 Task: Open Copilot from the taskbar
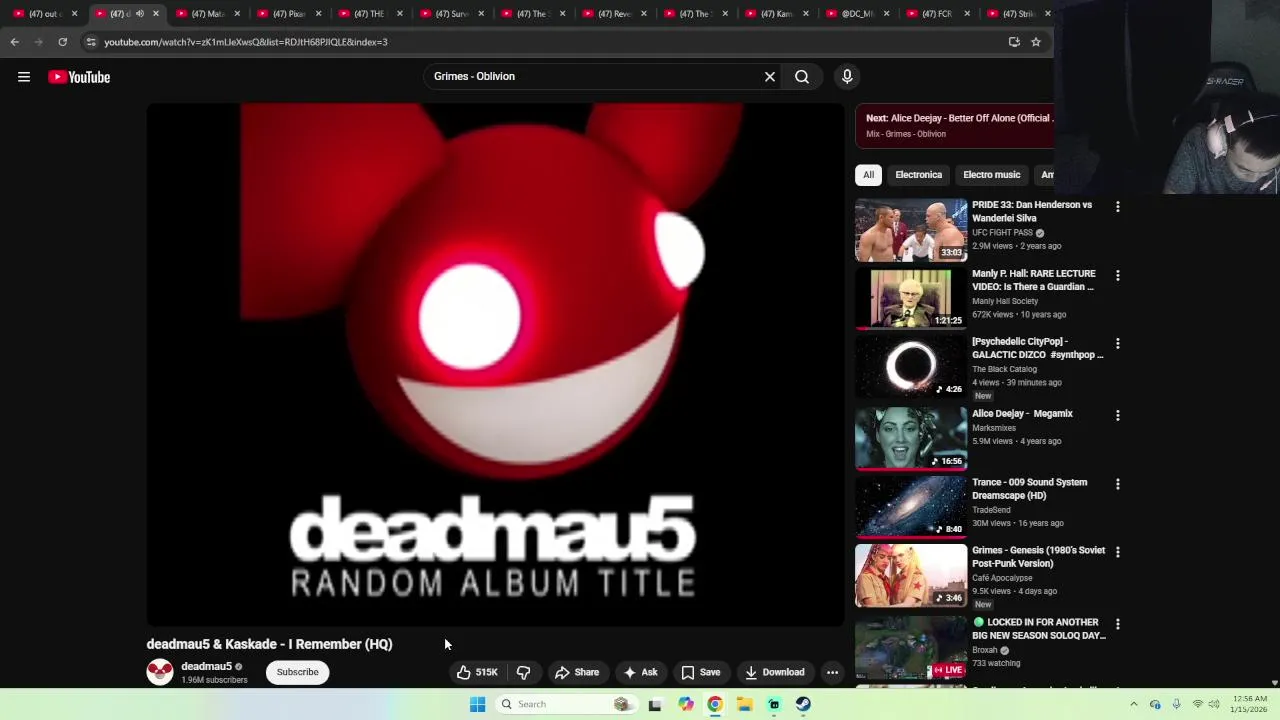(685, 704)
